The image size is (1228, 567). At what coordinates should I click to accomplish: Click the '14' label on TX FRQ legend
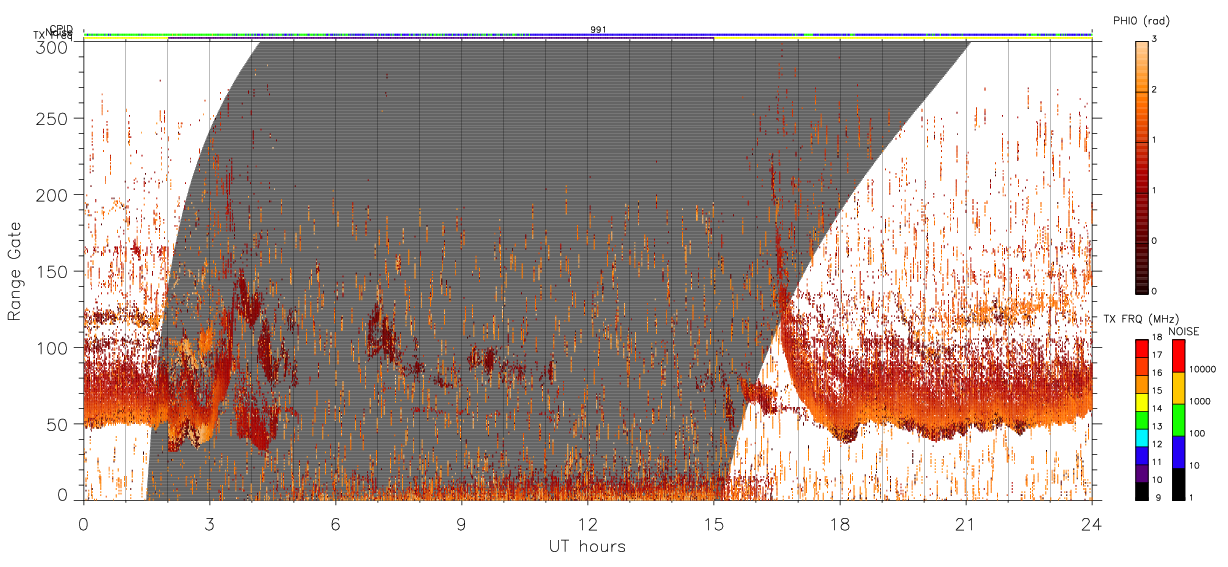(x=1157, y=410)
